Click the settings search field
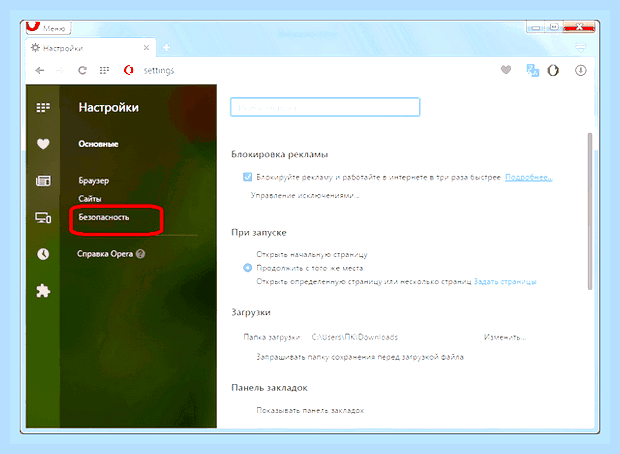 point(325,107)
